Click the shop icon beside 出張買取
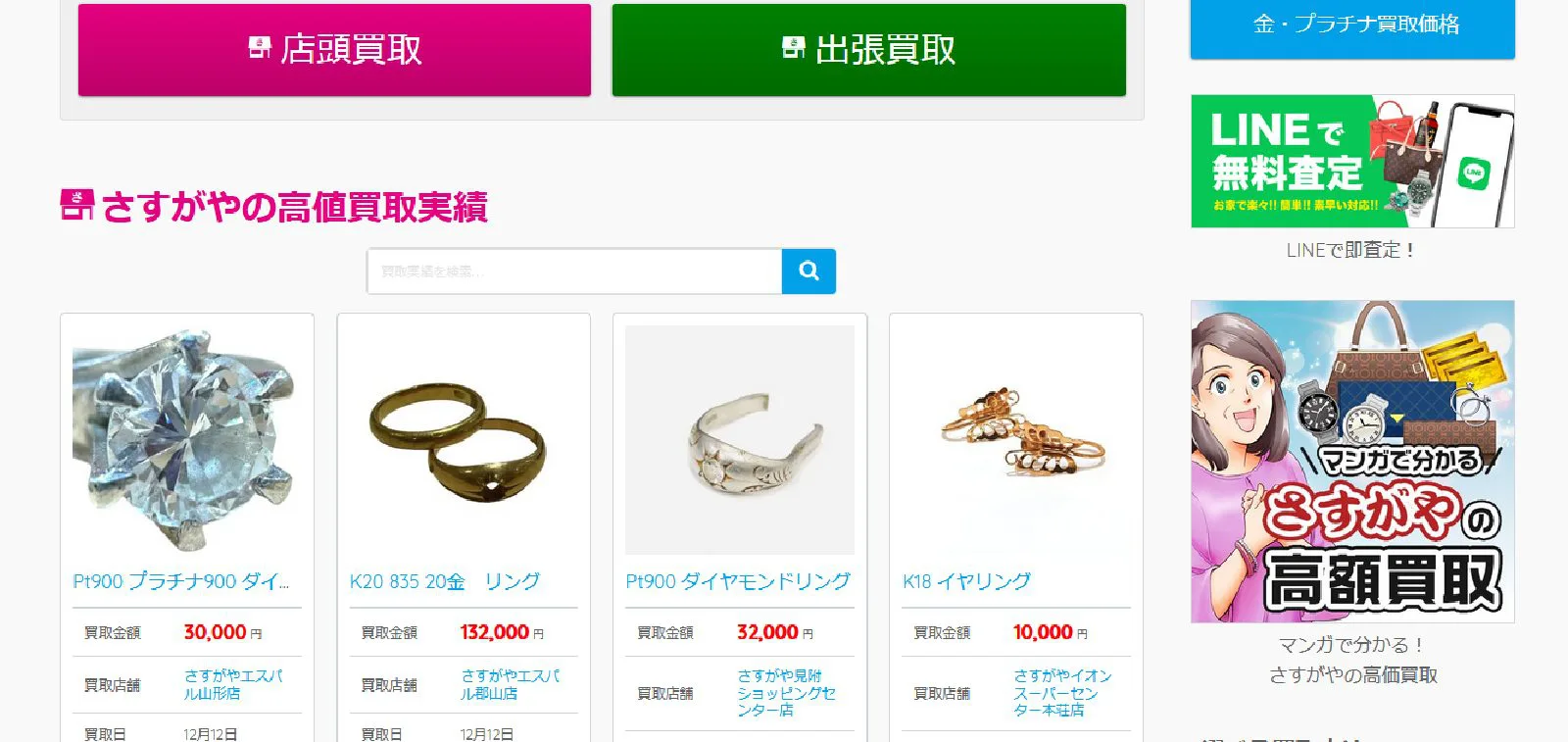The height and width of the screenshot is (742, 1568). [793, 47]
